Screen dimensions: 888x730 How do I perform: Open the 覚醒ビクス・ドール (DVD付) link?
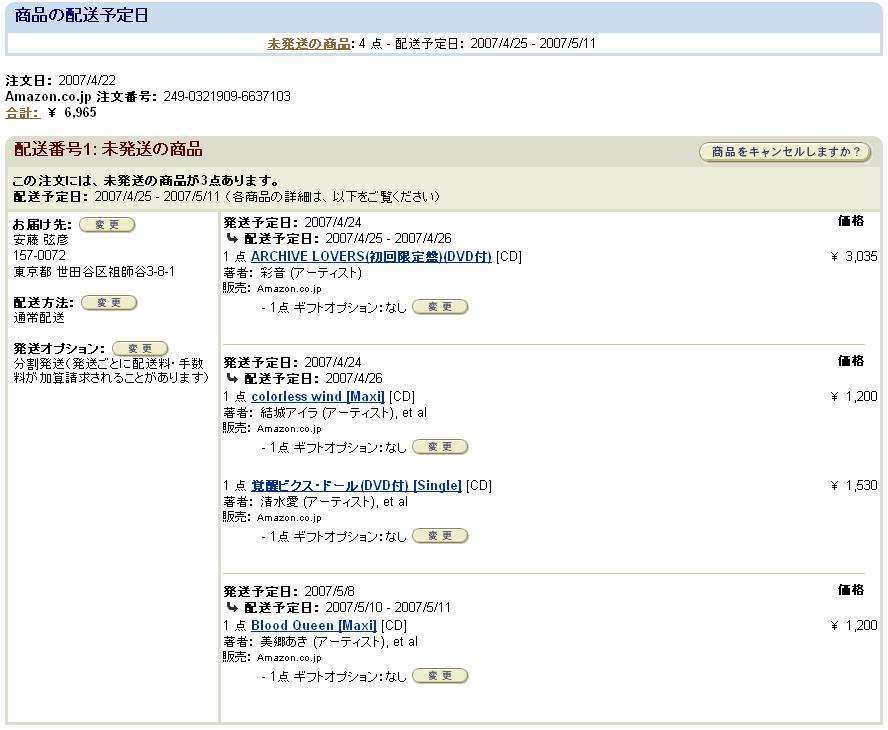pos(356,486)
